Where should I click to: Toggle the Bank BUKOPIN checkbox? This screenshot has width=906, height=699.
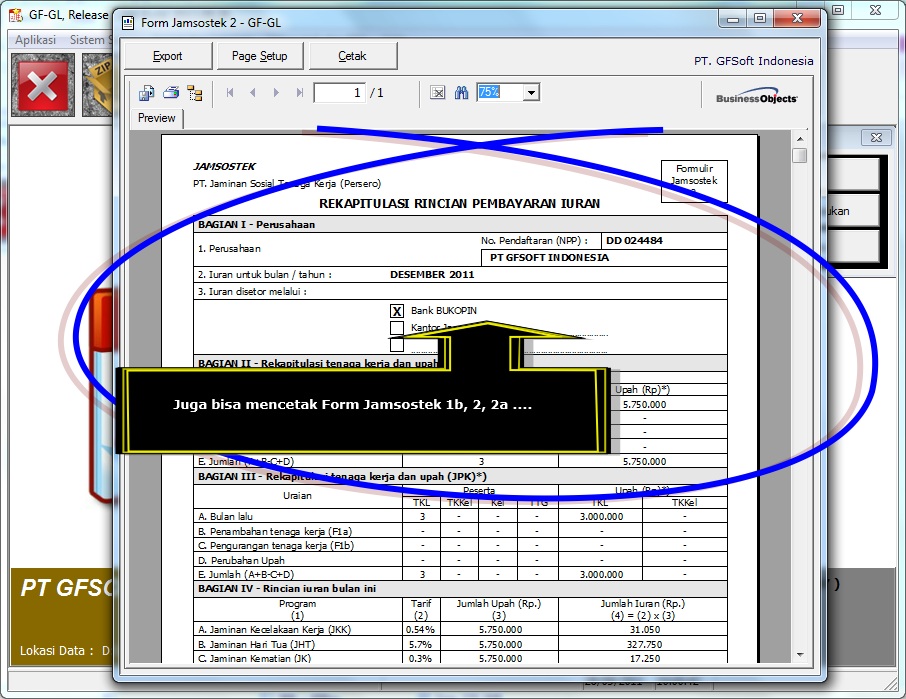click(x=396, y=311)
